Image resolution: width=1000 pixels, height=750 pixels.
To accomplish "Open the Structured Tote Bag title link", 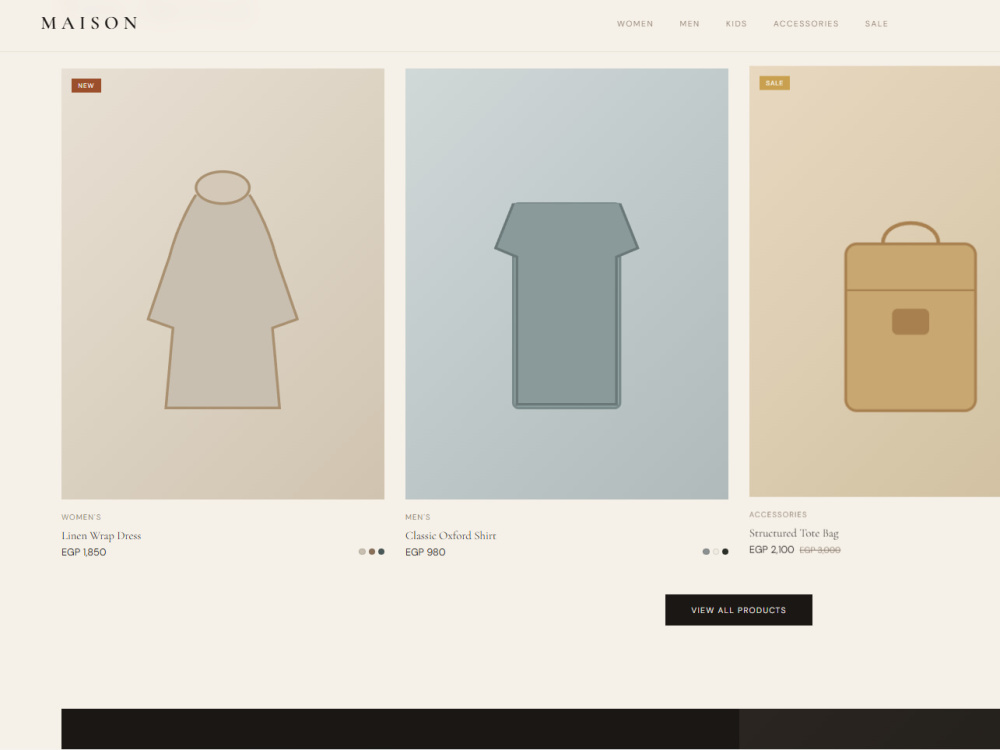I will coord(793,533).
